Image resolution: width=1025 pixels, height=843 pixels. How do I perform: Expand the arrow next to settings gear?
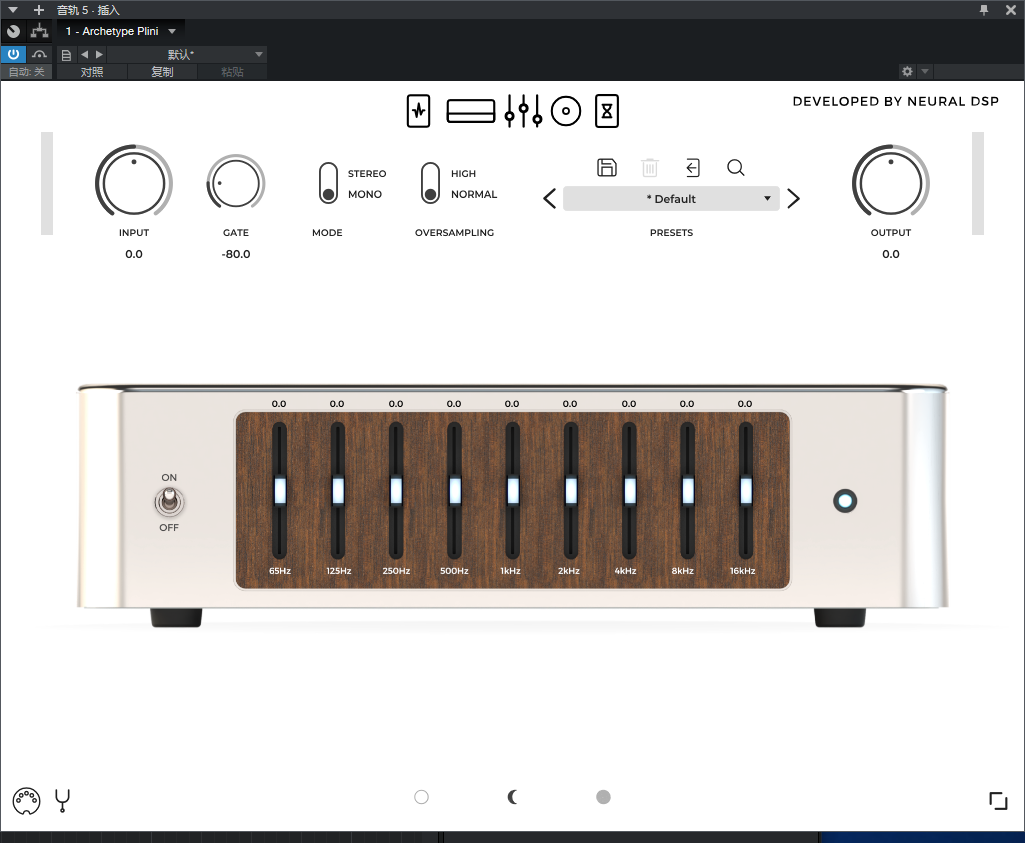(924, 71)
